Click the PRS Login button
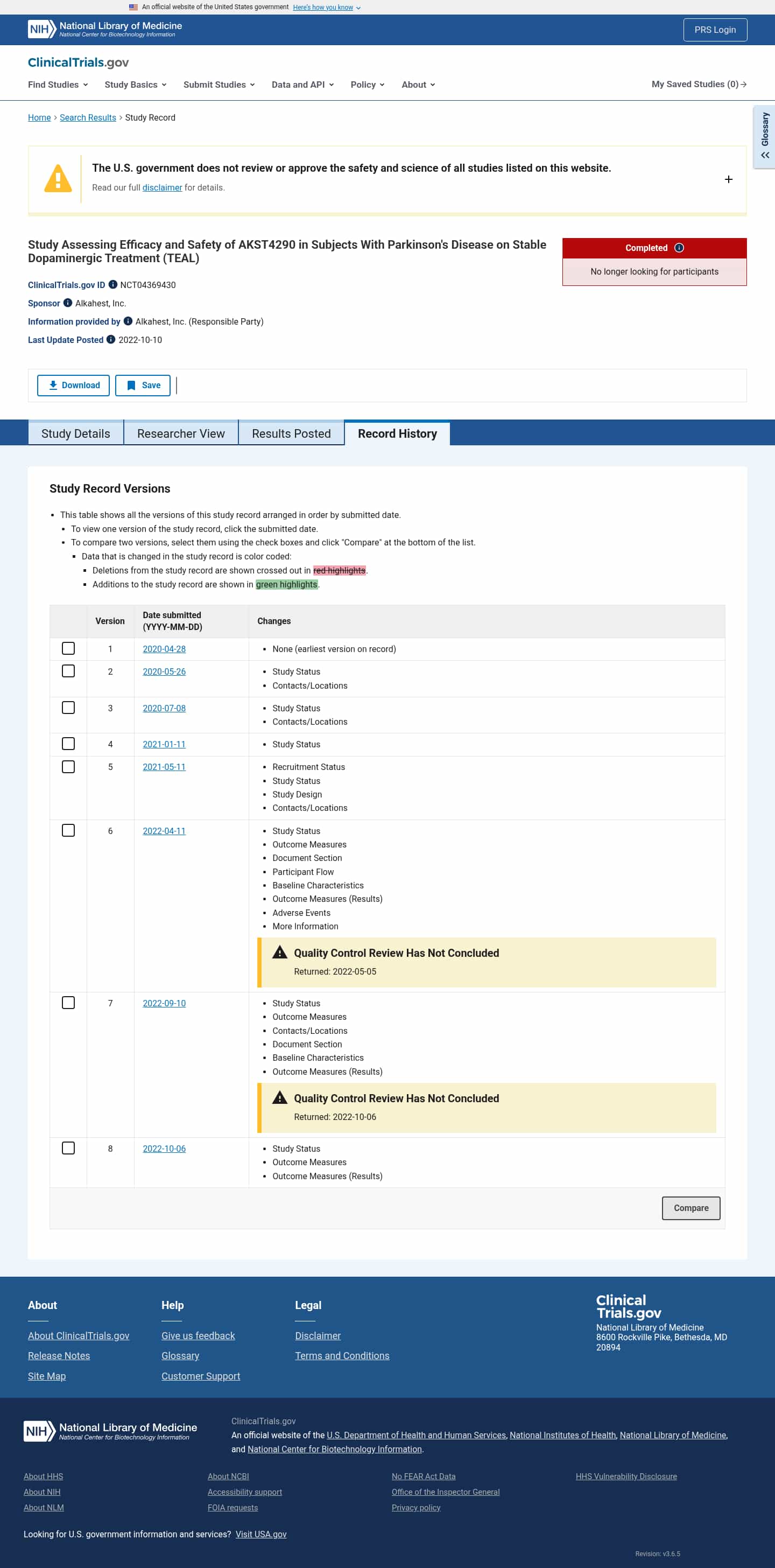The image size is (775, 1568). coord(715,30)
